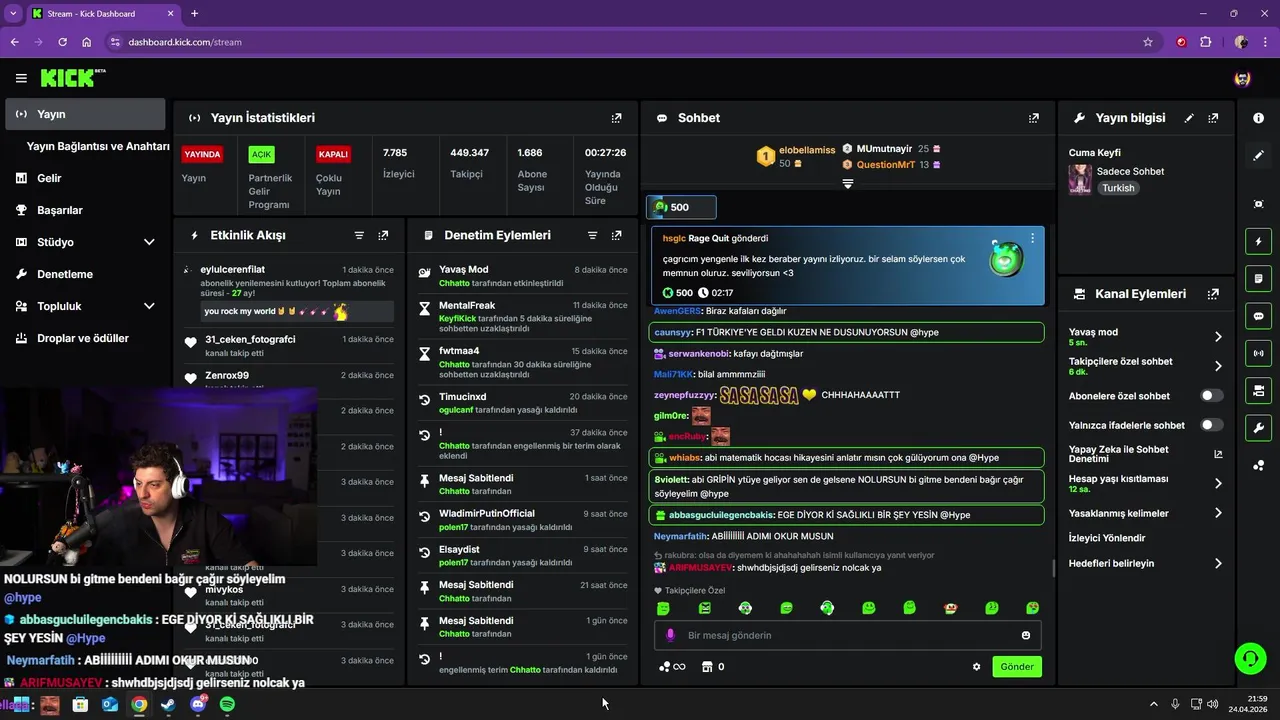Expand the leaderboard arrow under top gifters

(x=848, y=184)
